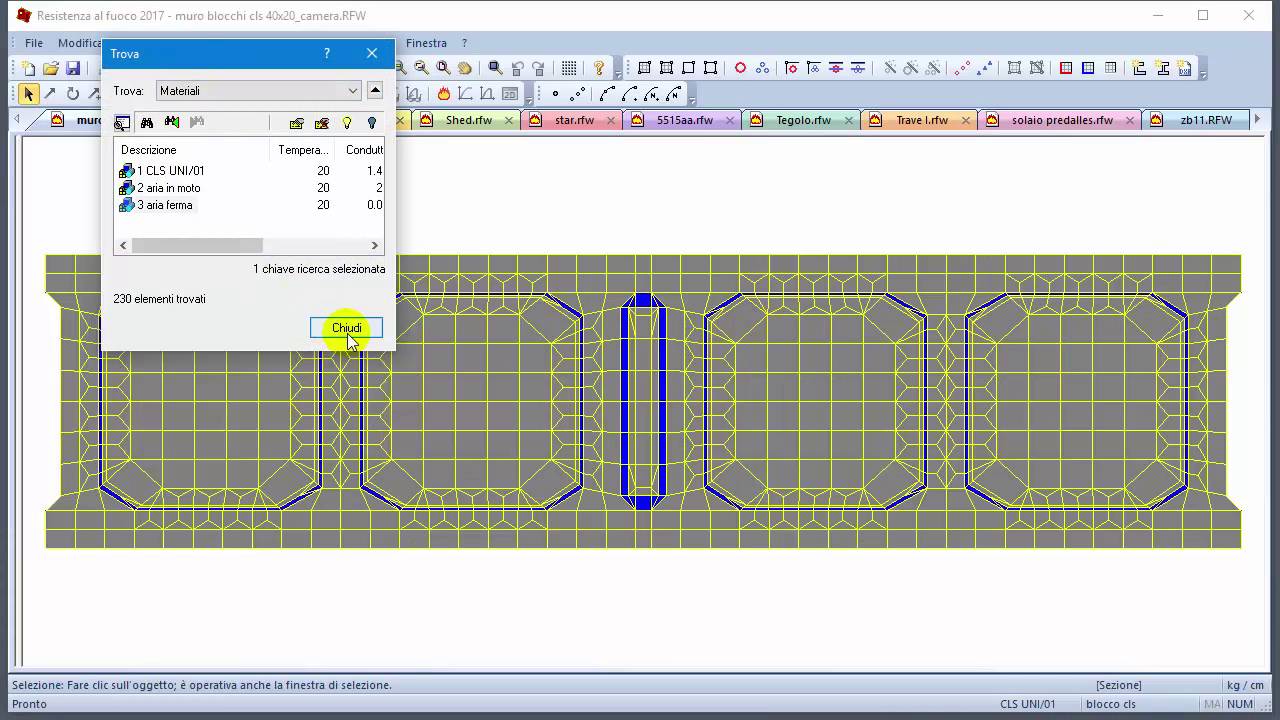Click the collapse up-arrow button in Trova
The image size is (1280, 720).
[x=375, y=91]
